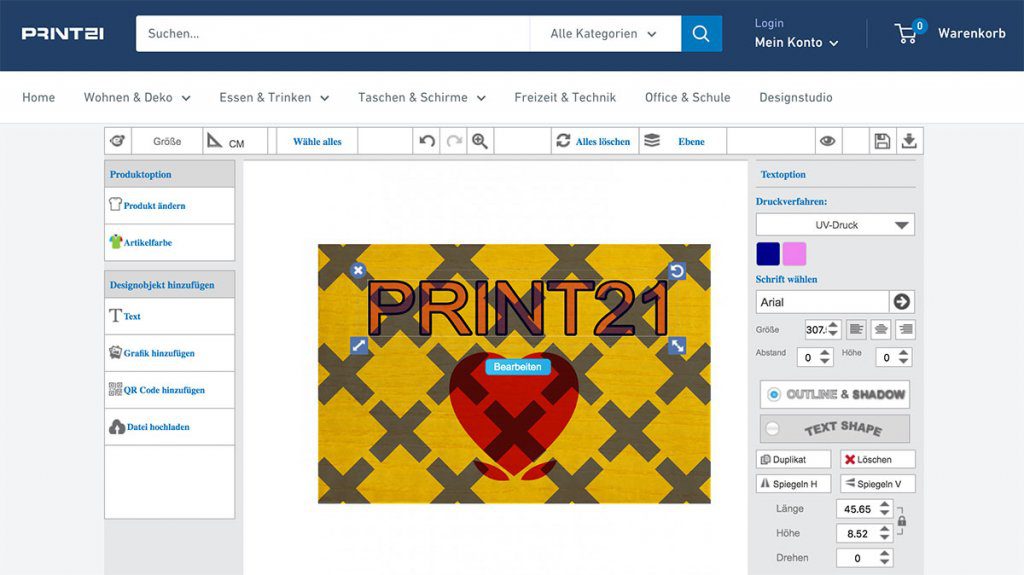
Task: Click the download icon in the toolbar
Action: [x=909, y=141]
